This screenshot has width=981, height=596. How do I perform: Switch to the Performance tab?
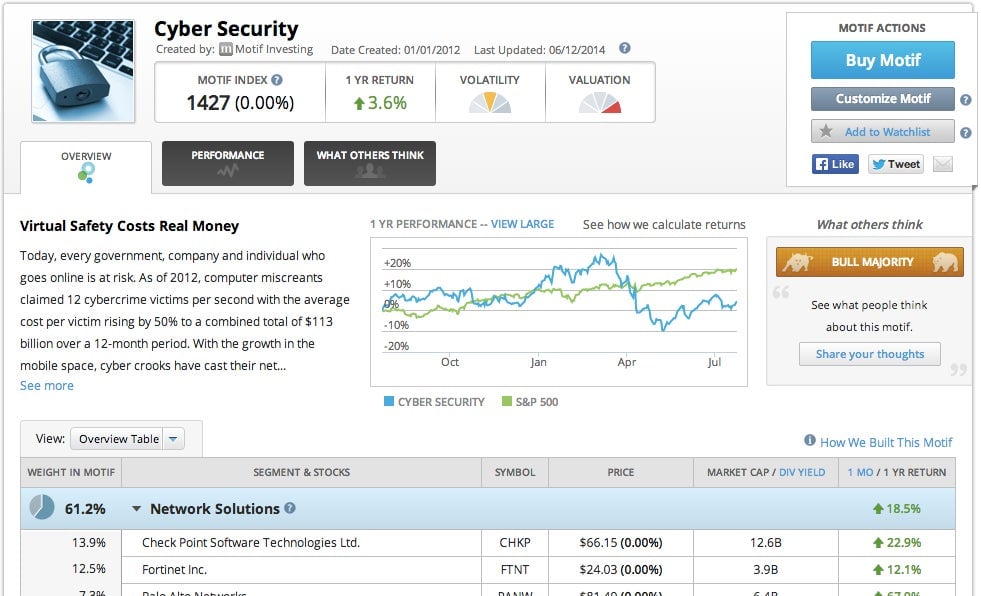228,163
